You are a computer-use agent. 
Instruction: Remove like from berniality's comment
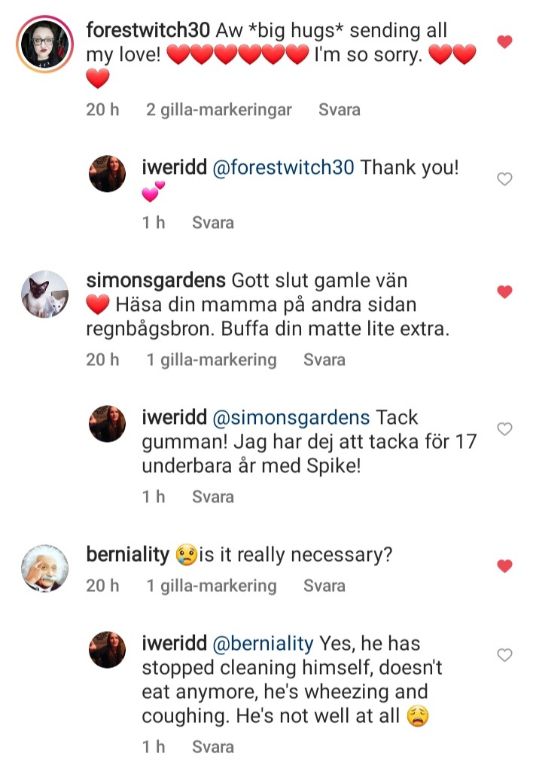pyautogui.click(x=504, y=566)
